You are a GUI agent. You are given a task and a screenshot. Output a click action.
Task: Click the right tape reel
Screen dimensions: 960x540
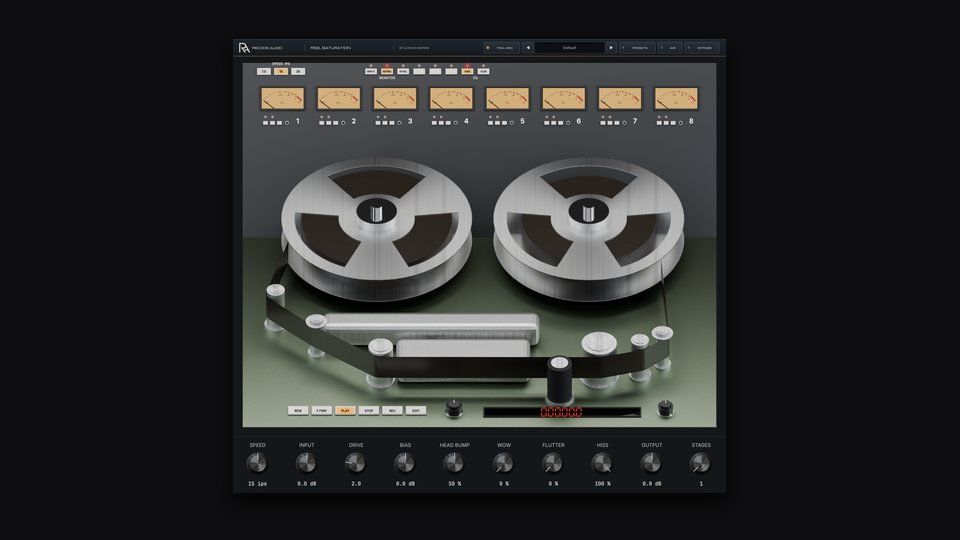point(588,228)
